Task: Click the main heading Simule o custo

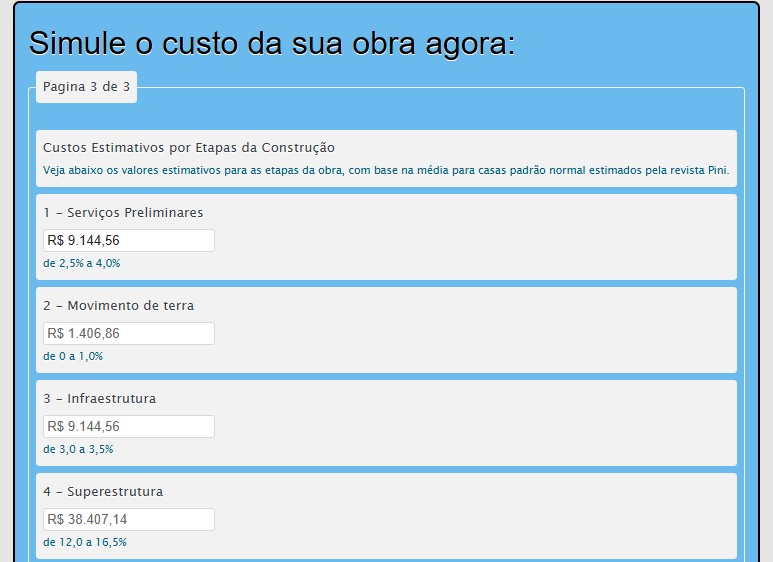Action: point(272,43)
